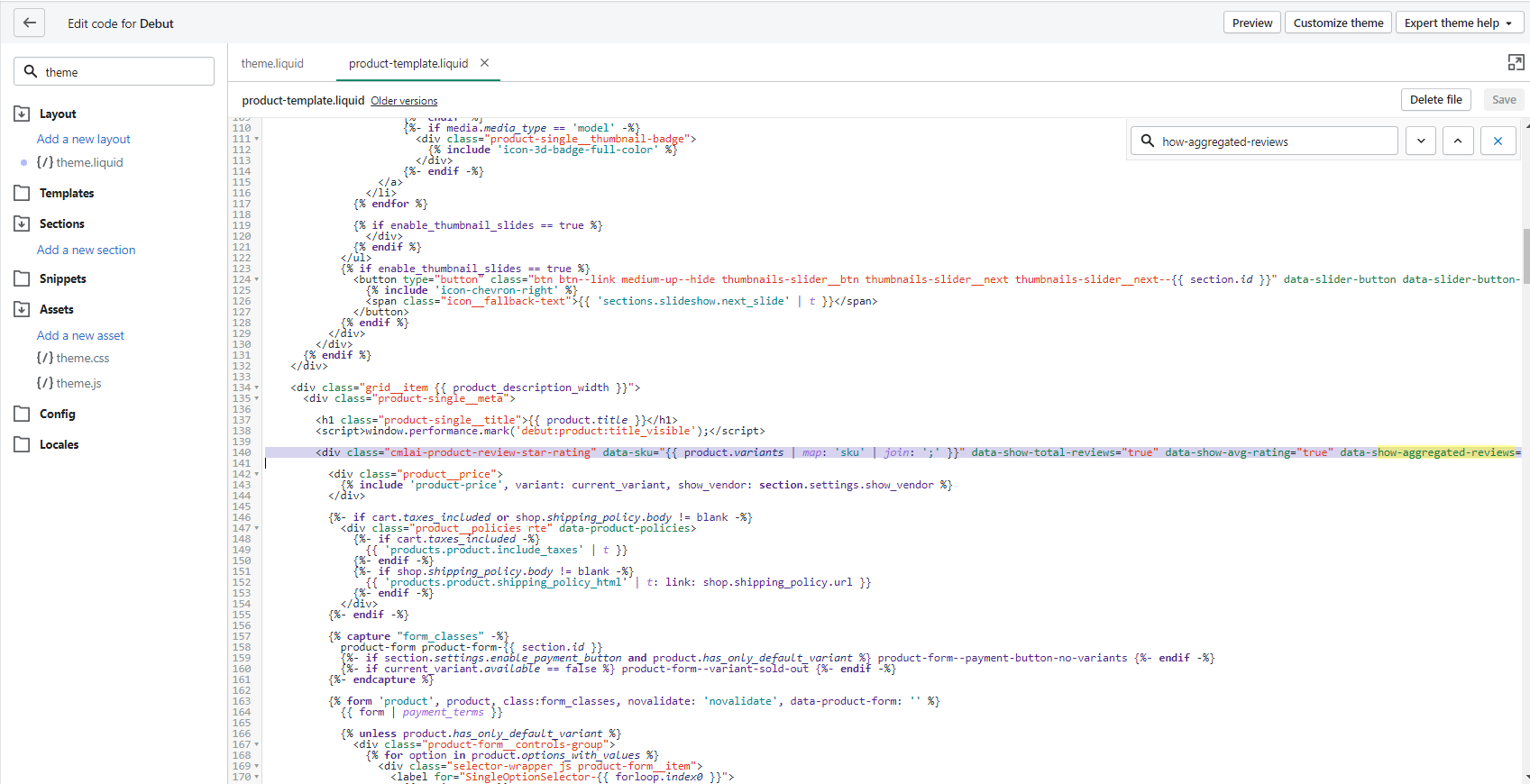Fold code at line 169
This screenshot has height=784, width=1530.
pos(257,766)
